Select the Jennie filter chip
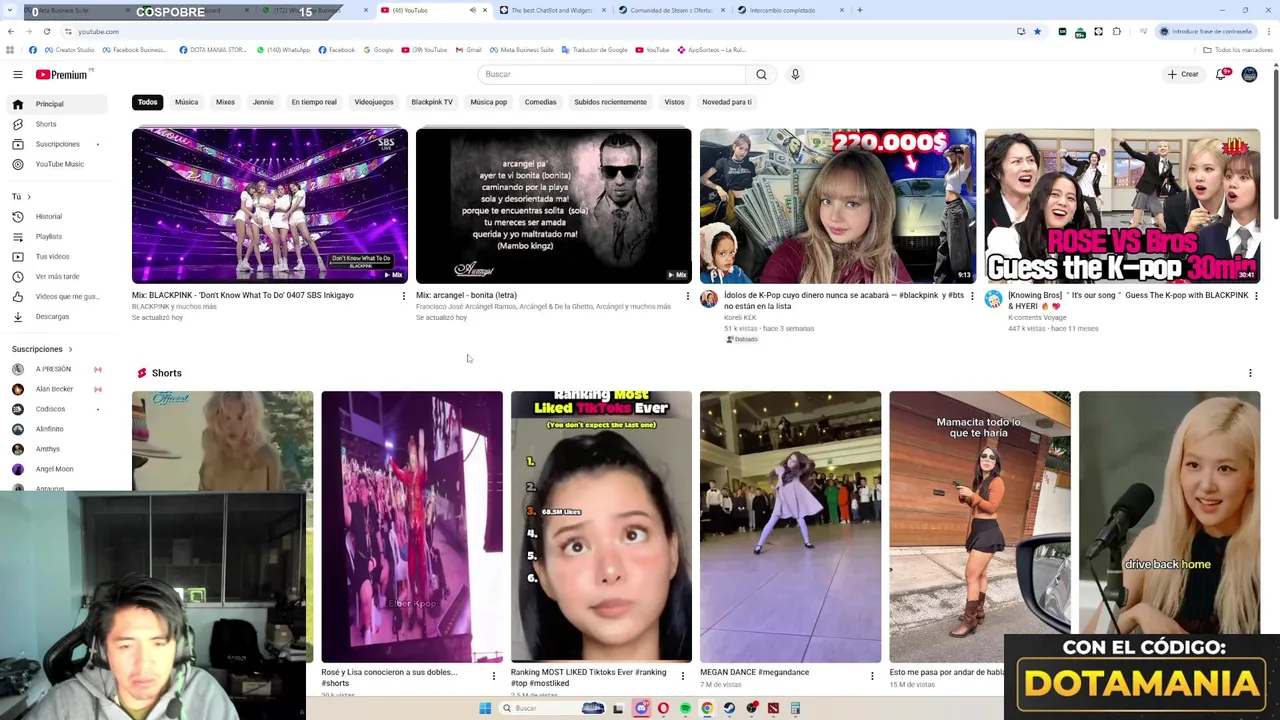Image resolution: width=1280 pixels, height=720 pixels. click(x=263, y=102)
